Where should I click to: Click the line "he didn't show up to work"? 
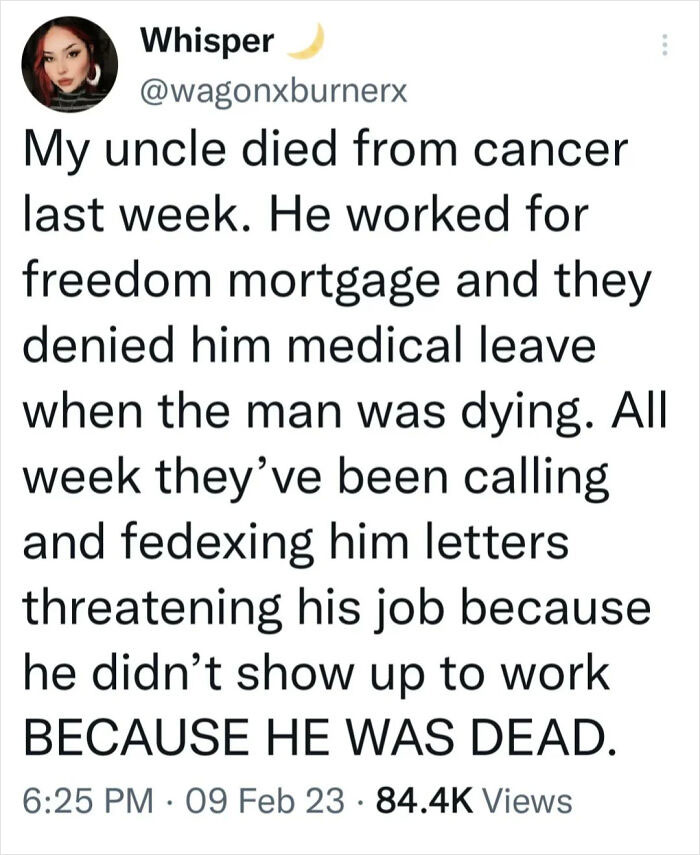pyautogui.click(x=316, y=674)
